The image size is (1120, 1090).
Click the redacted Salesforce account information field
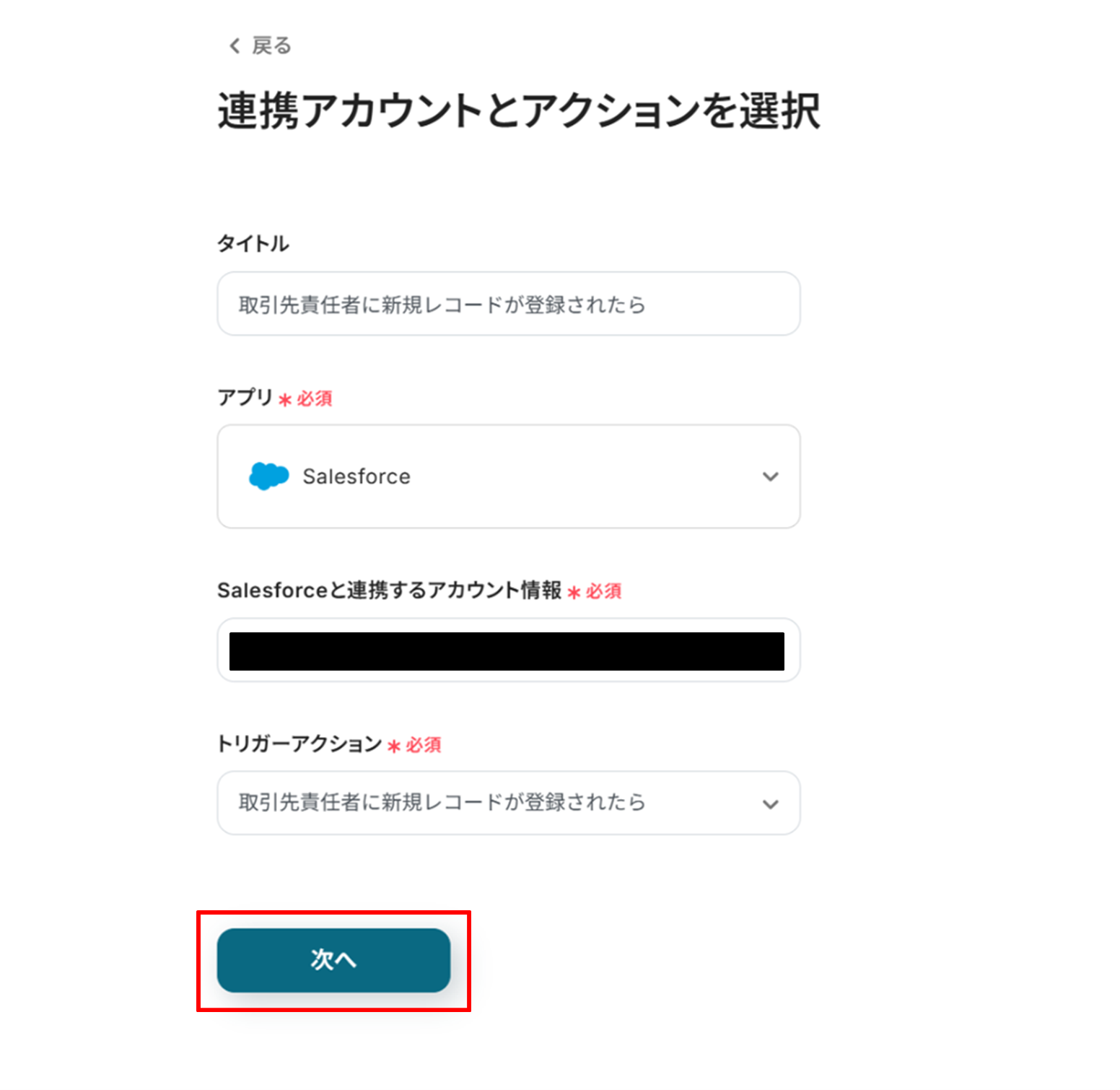click(x=507, y=651)
